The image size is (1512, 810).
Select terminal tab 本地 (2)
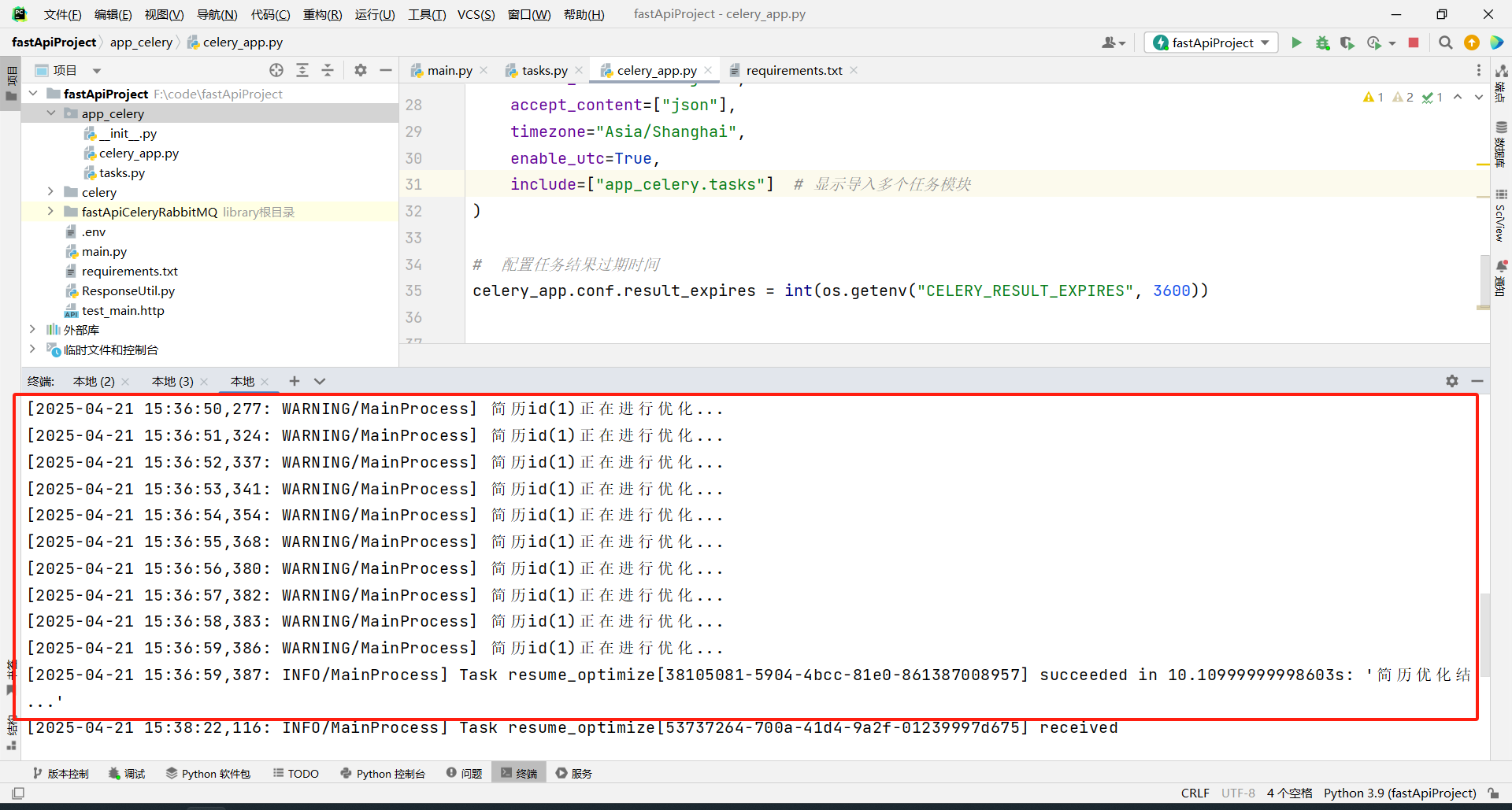click(94, 381)
